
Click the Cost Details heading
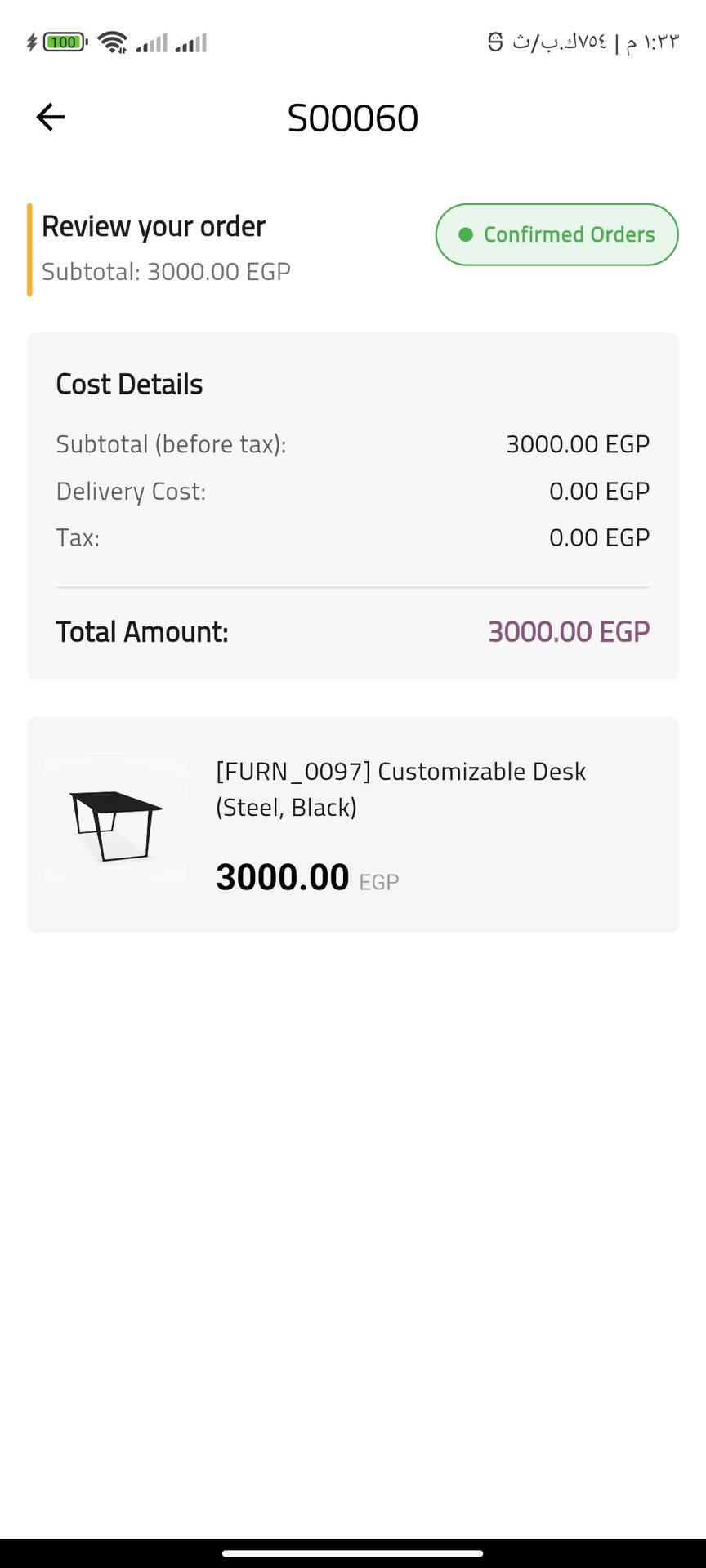tap(129, 385)
